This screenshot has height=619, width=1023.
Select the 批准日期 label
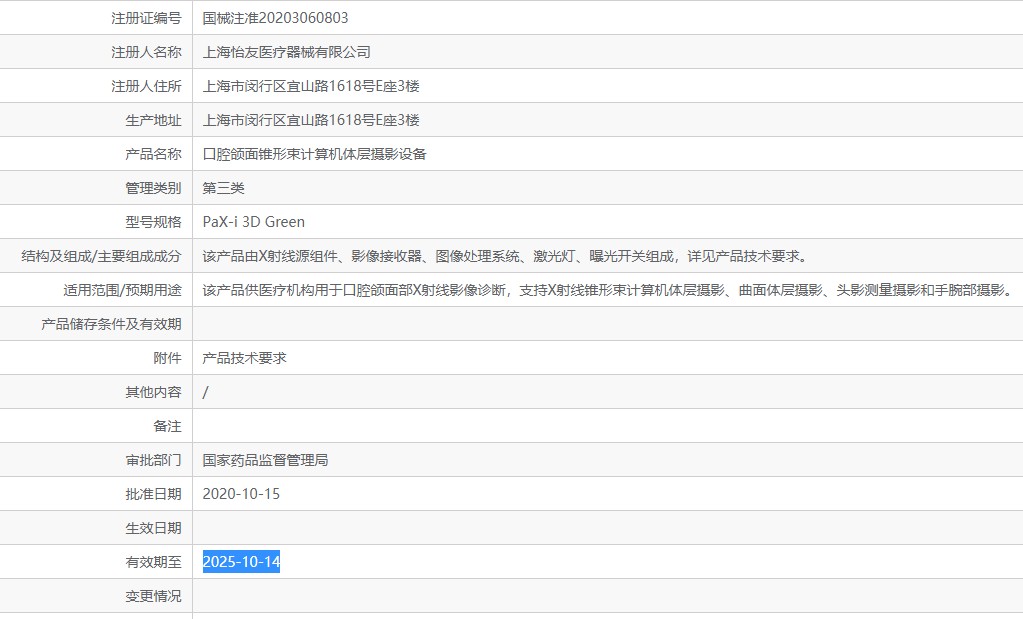153,494
